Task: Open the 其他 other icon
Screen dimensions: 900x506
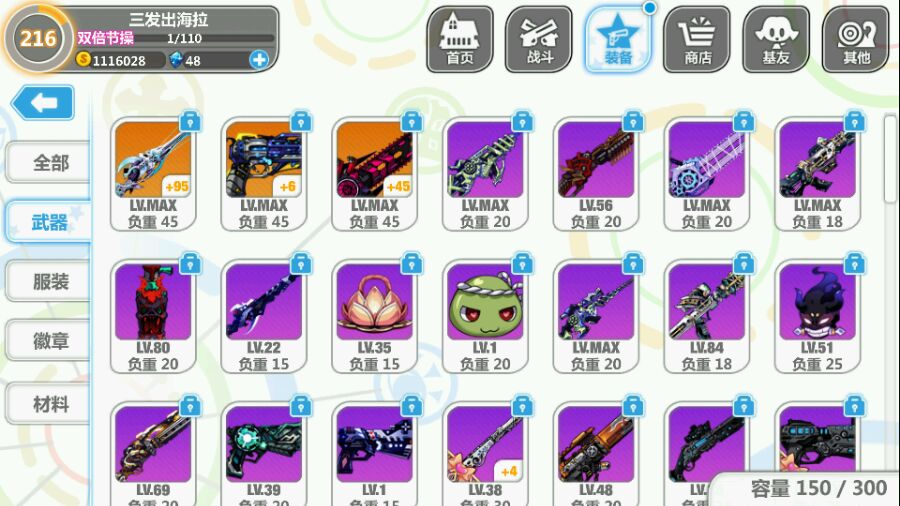Action: [855, 39]
